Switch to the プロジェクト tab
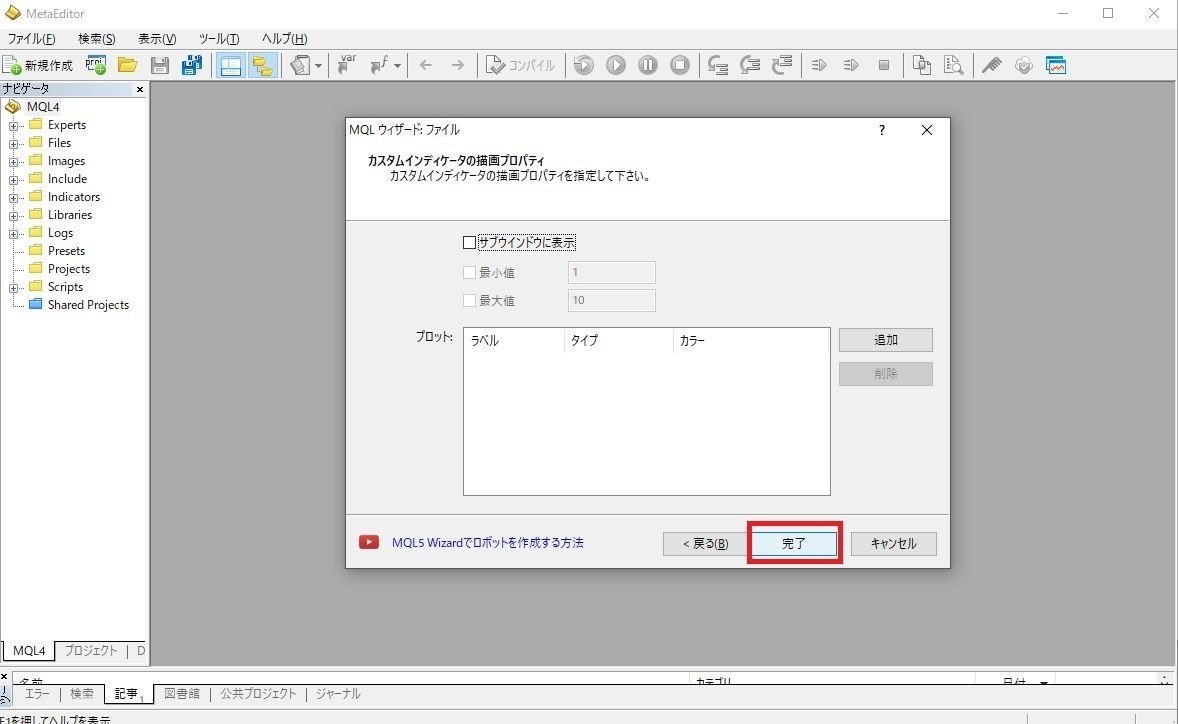Screen dimensions: 1178x724 tap(90, 650)
